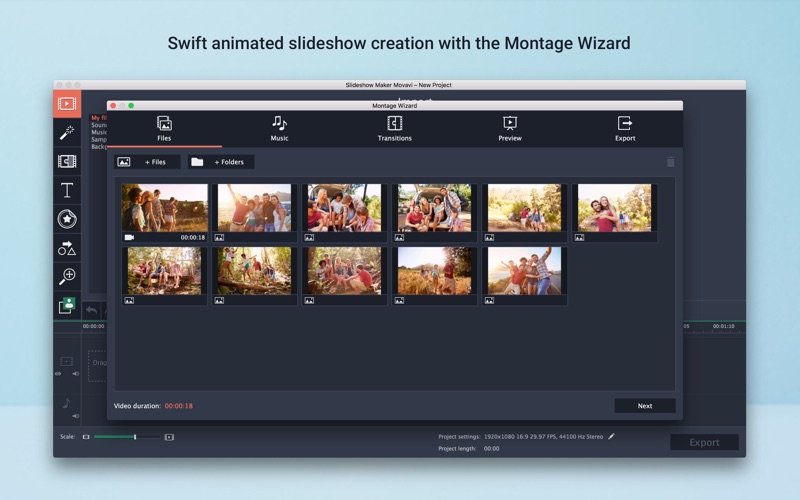Image resolution: width=800 pixels, height=500 pixels.
Task: Select thumbnail of people walking in golden field
Action: coord(435,276)
